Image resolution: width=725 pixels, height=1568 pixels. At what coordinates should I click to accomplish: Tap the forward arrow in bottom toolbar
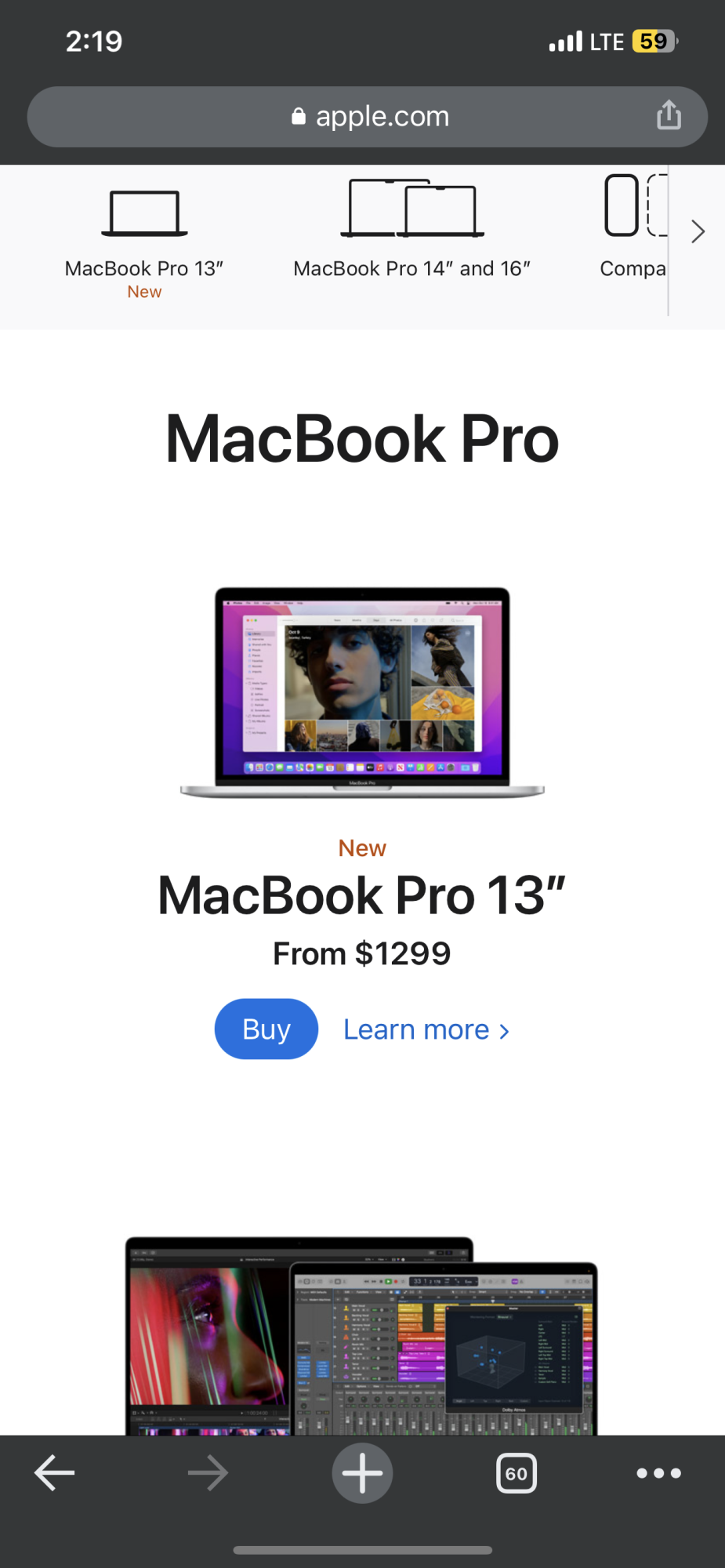tap(208, 1473)
